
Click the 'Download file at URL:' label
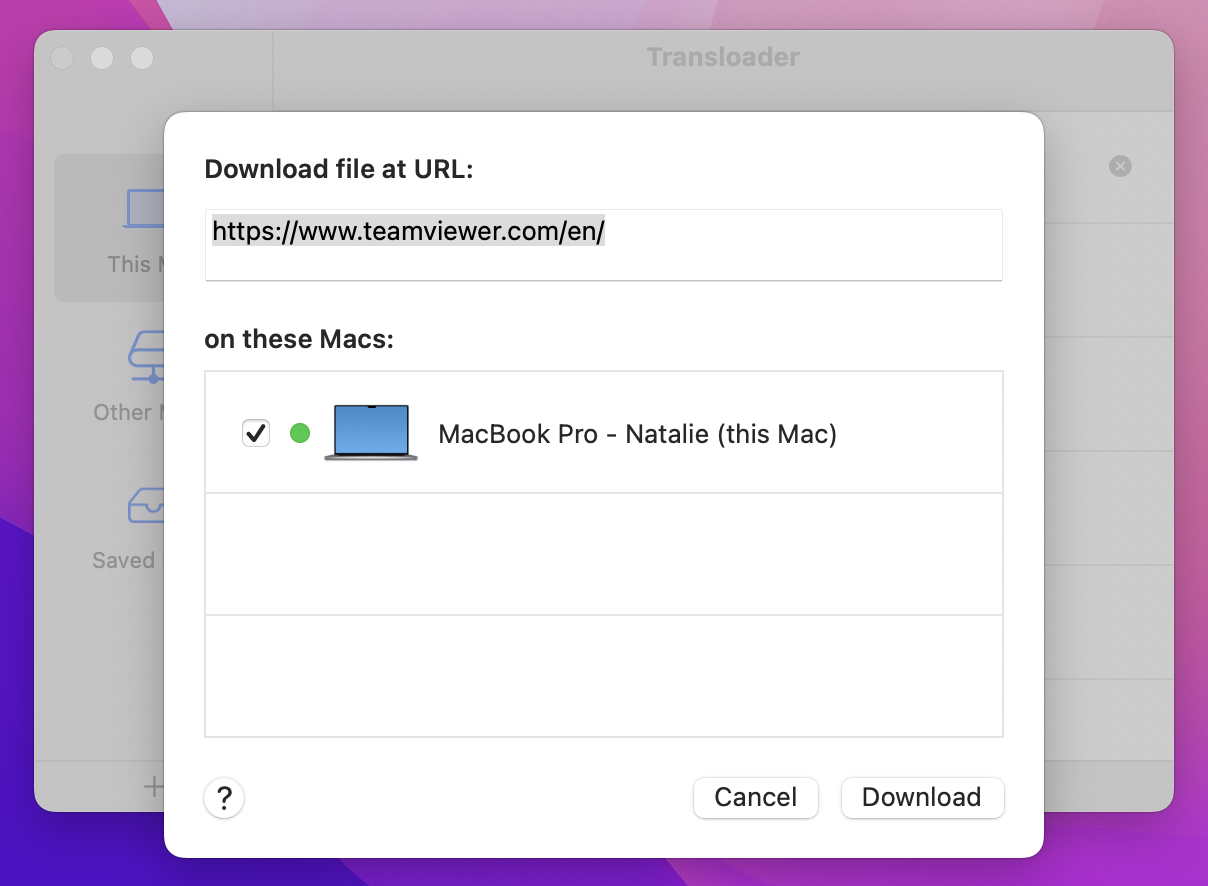pos(338,169)
